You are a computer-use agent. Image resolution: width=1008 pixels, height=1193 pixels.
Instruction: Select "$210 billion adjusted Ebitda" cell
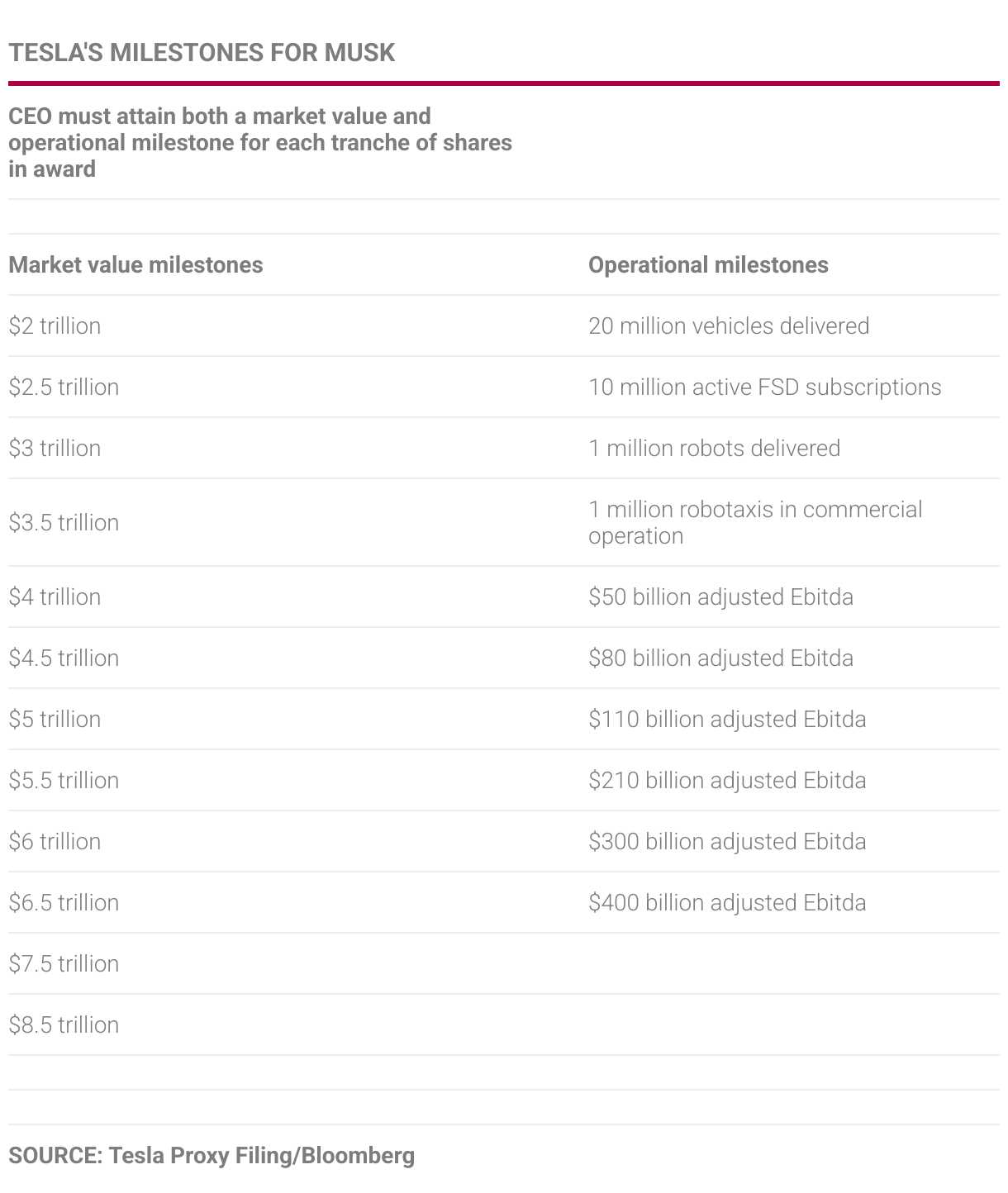[727, 780]
